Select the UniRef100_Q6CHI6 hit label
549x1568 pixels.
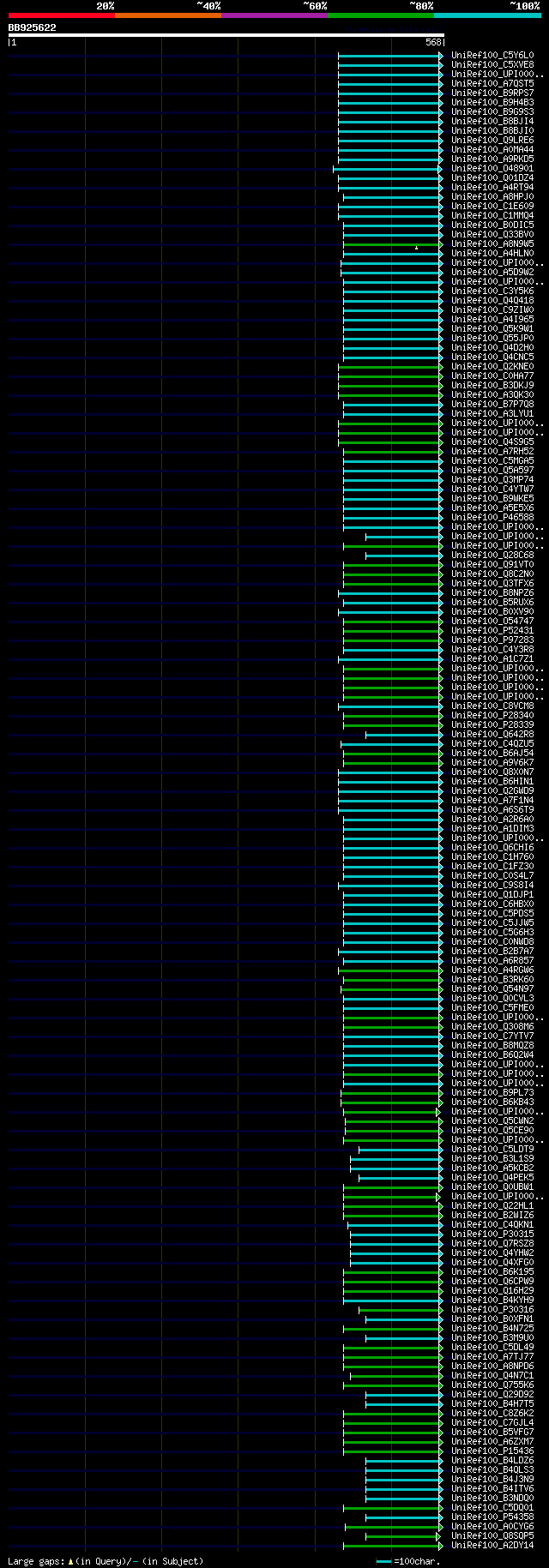[x=492, y=847]
